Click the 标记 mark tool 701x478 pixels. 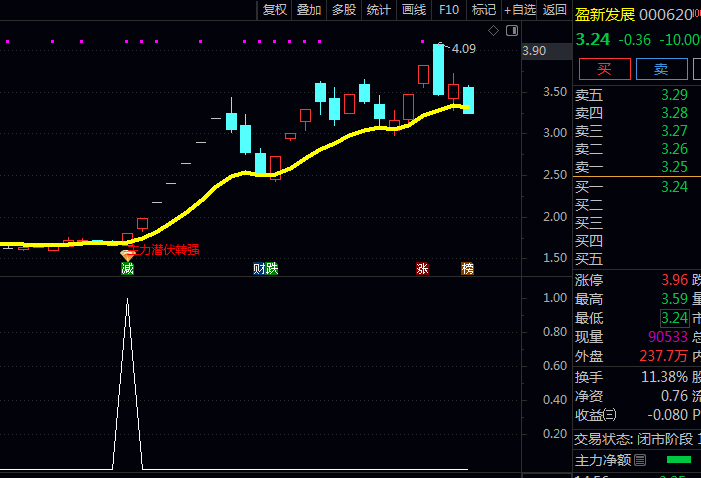click(484, 9)
